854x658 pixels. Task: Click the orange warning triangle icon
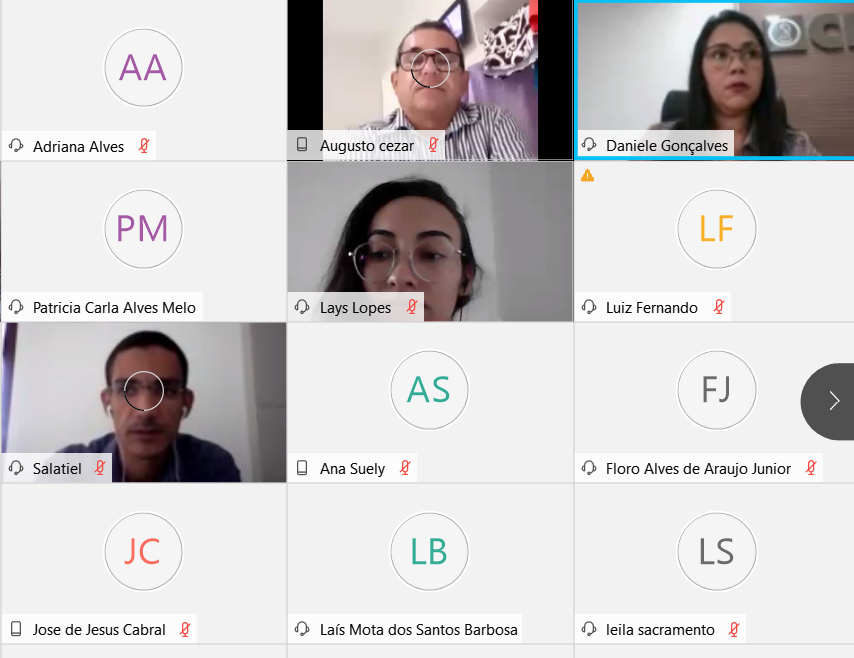pyautogui.click(x=587, y=175)
